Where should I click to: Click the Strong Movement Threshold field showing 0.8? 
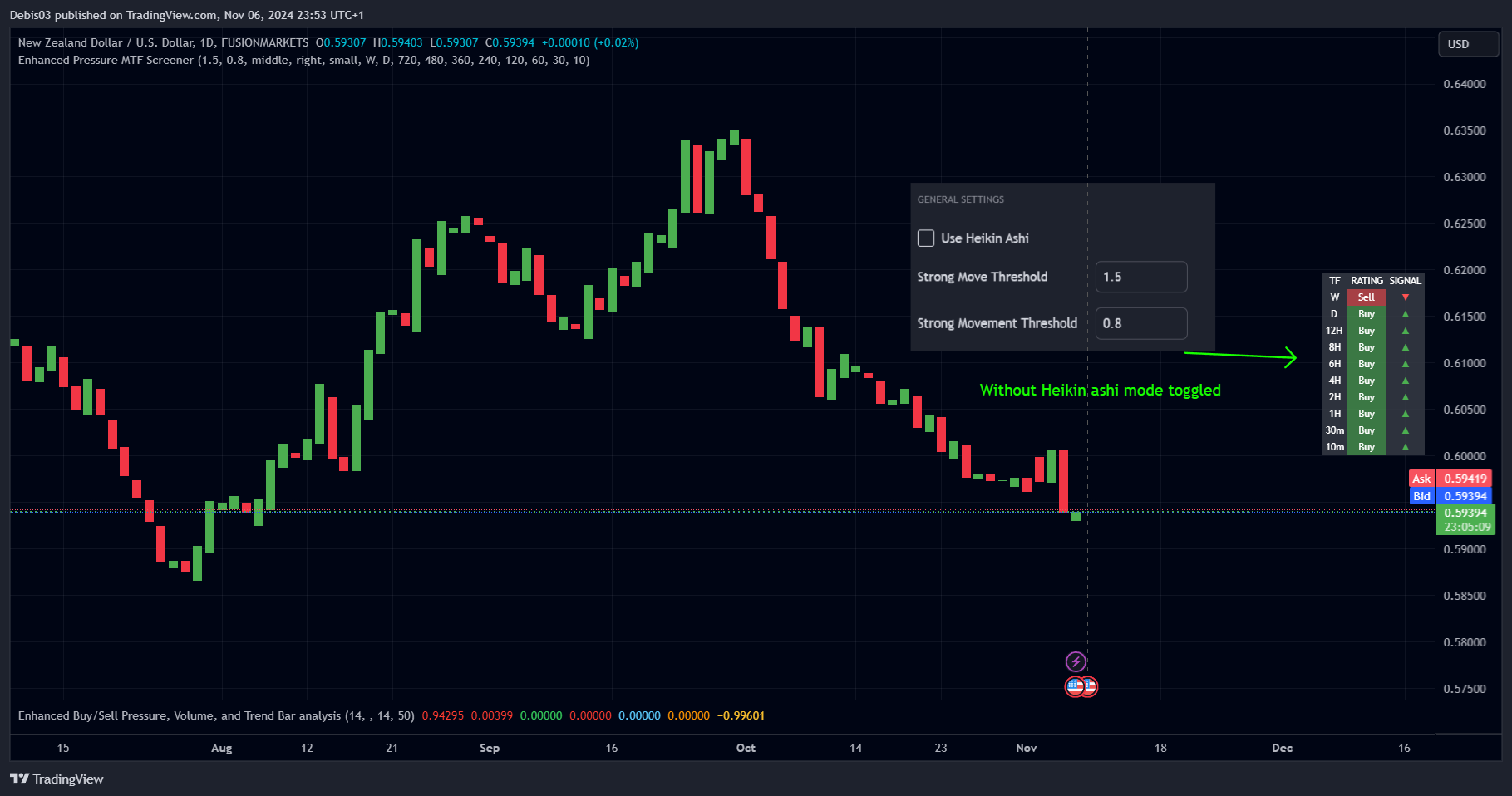click(1141, 323)
